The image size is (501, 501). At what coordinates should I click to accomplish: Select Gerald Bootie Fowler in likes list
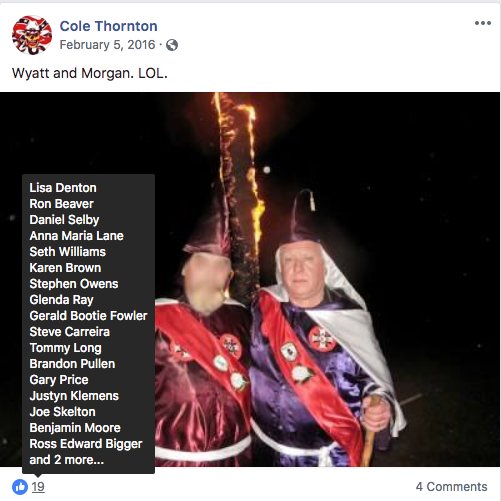click(x=88, y=316)
